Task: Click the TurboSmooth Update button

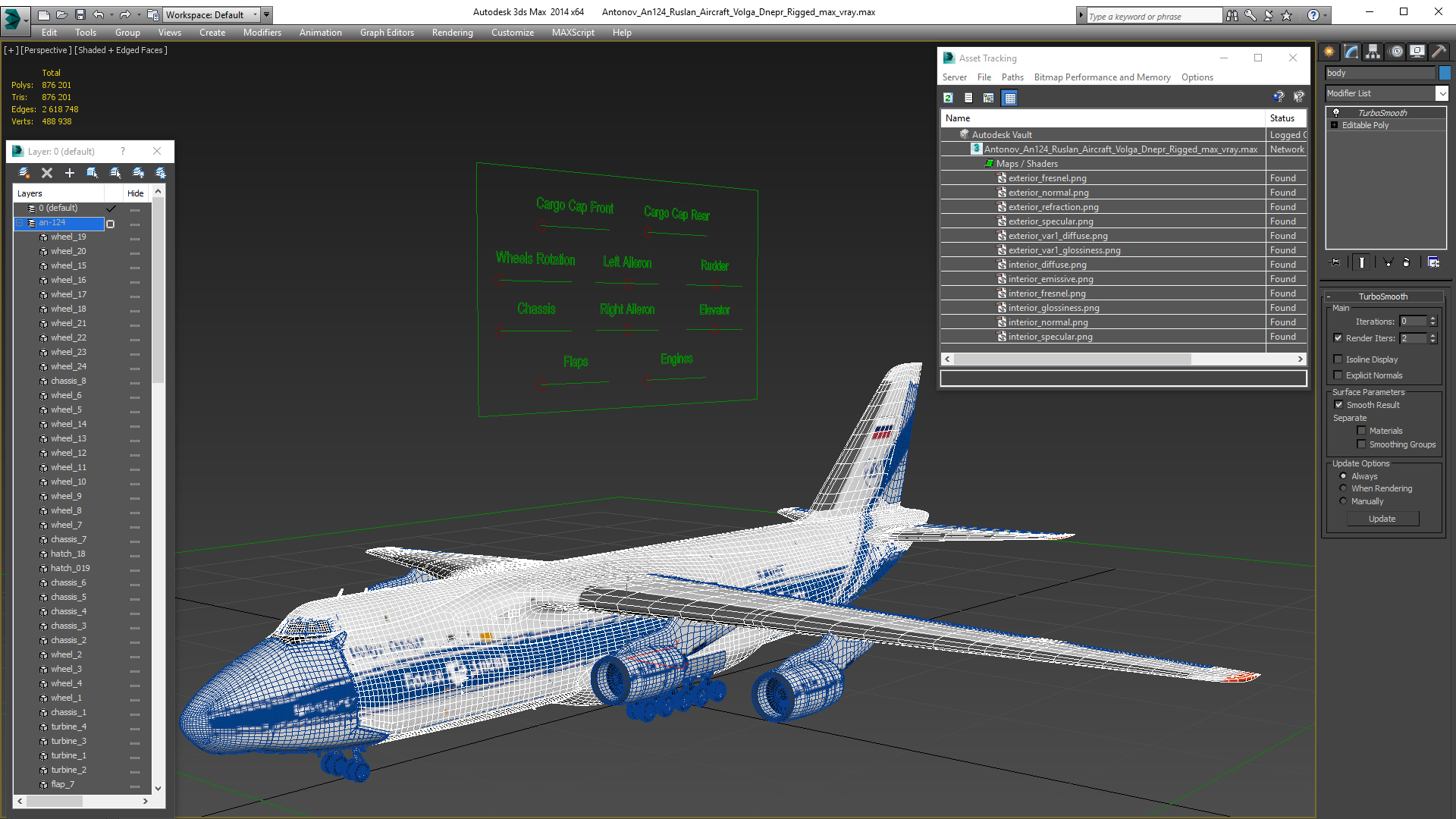Action: [x=1382, y=519]
